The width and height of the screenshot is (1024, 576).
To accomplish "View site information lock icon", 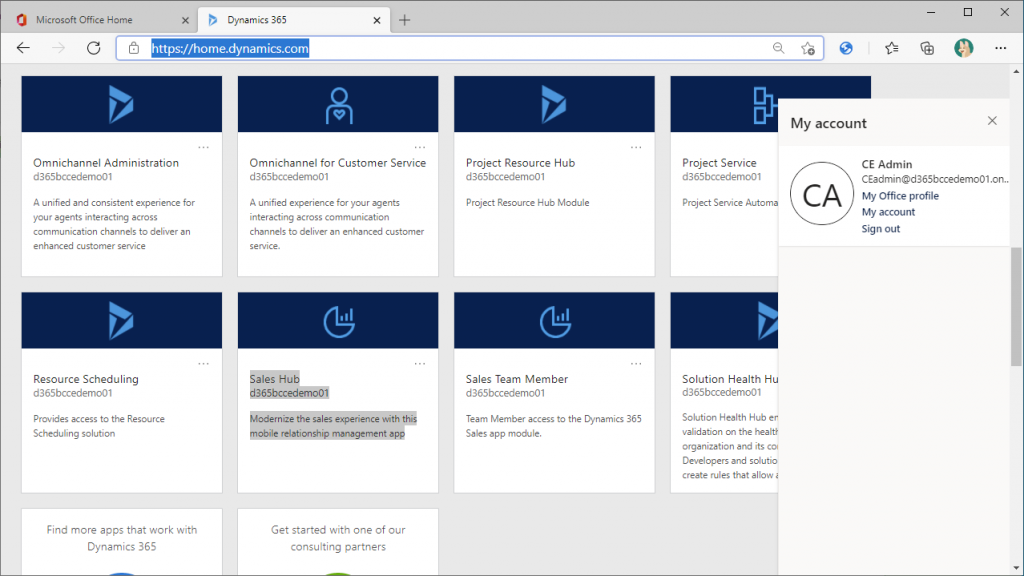I will click(134, 48).
